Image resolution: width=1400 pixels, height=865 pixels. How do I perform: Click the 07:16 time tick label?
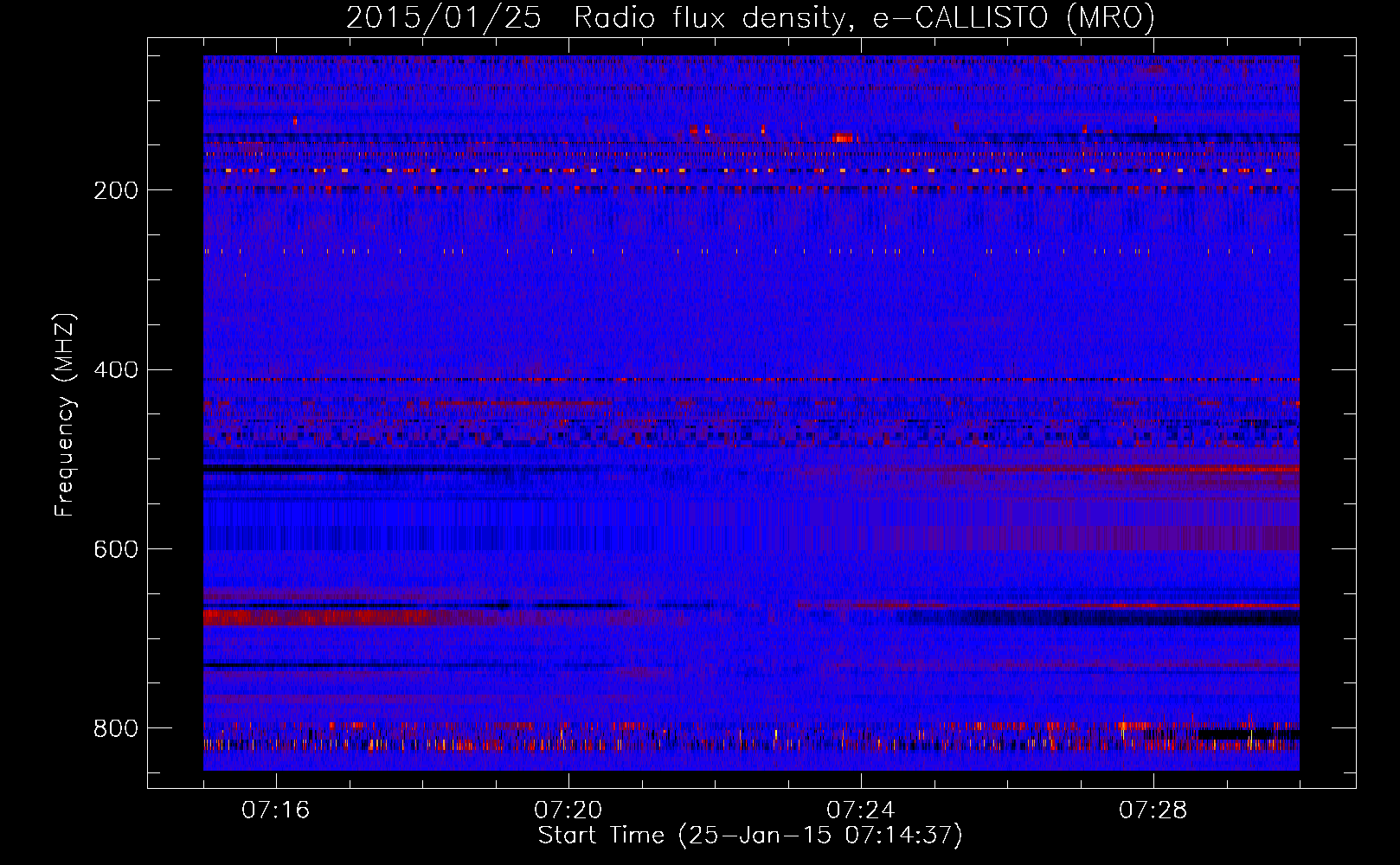[x=275, y=811]
